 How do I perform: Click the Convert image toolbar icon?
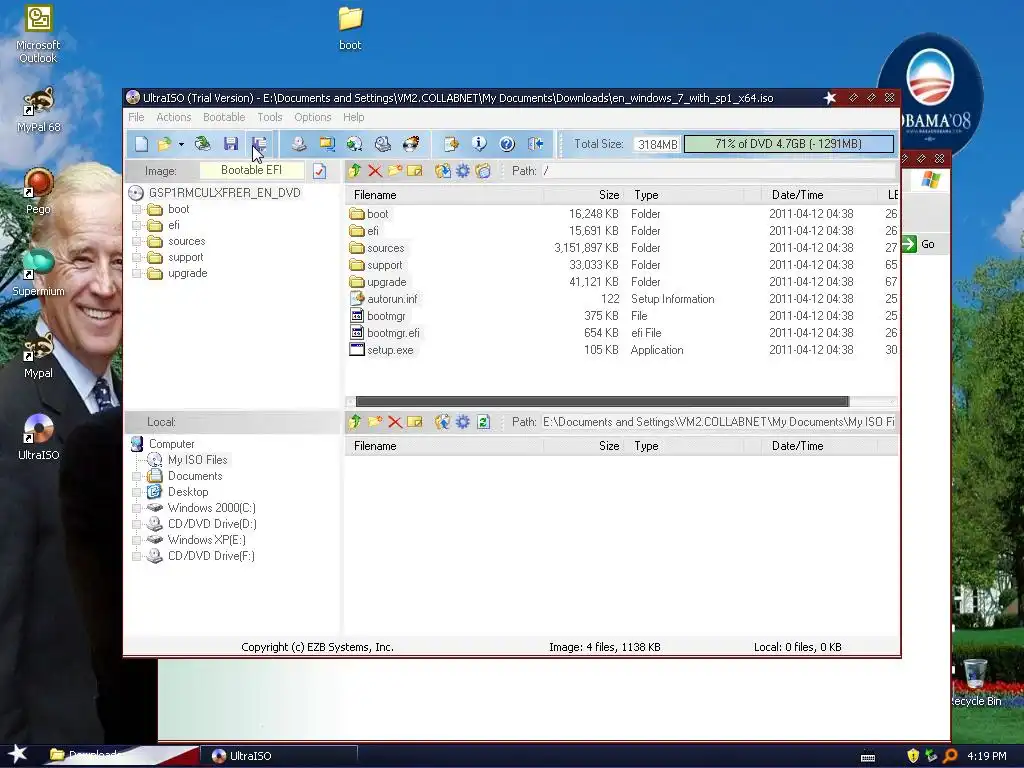(355, 144)
